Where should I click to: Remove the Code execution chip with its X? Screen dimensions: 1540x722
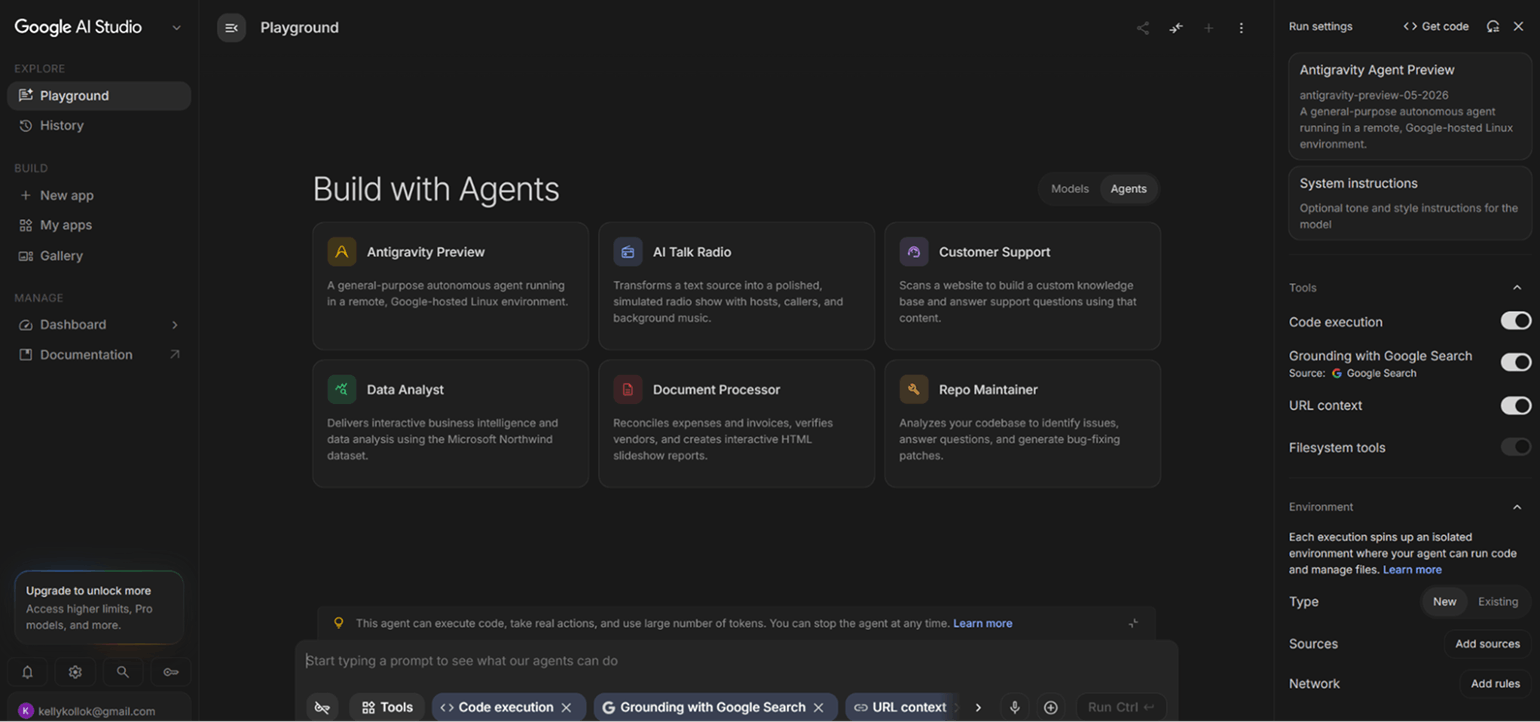(566, 707)
